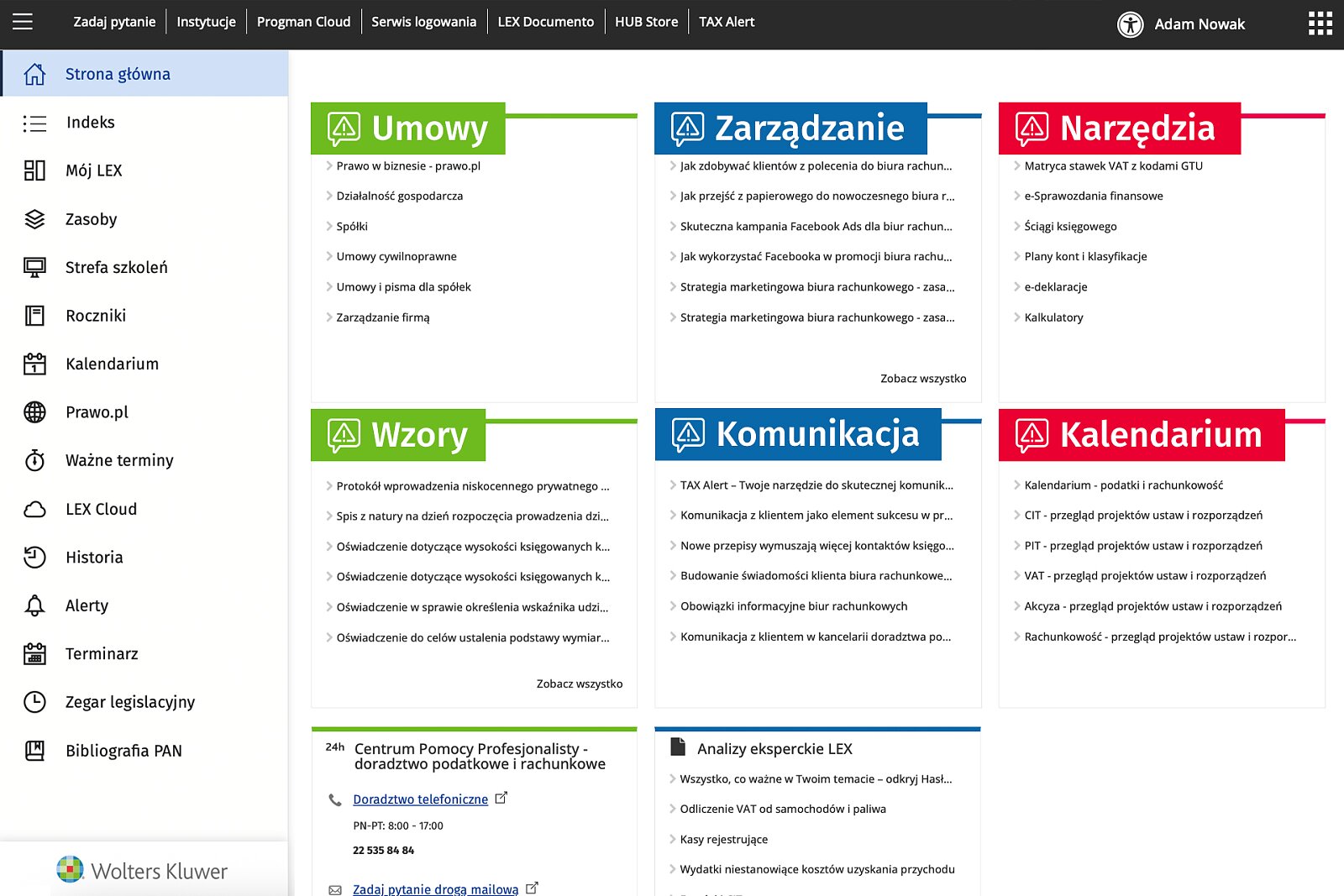Screen dimensions: 1344x896
Task: Click the accessibility icon beside Adam Nowak
Action: (1130, 24)
